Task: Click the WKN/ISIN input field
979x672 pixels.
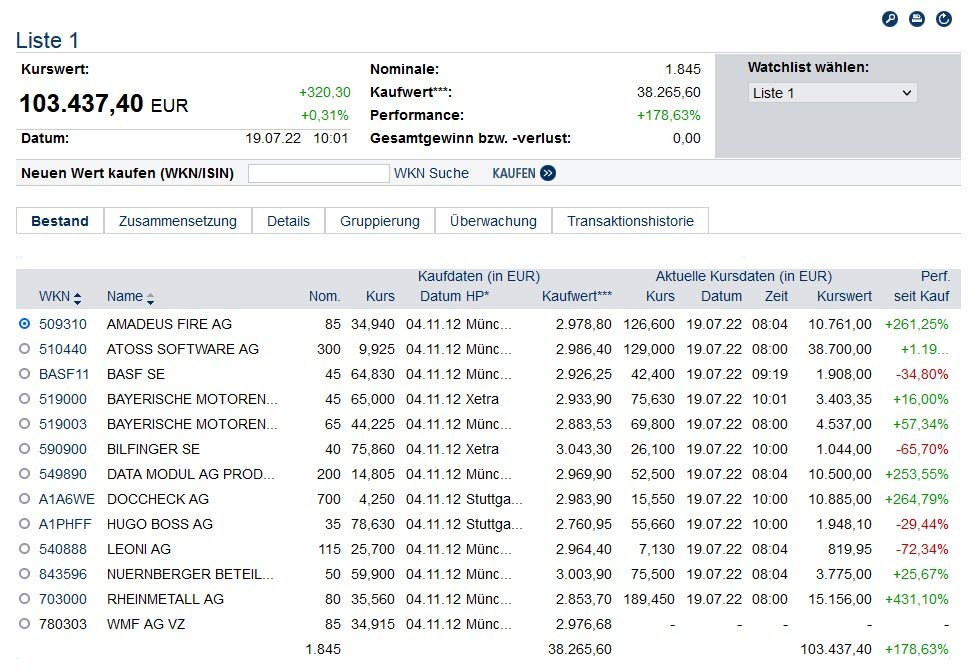Action: click(x=318, y=173)
